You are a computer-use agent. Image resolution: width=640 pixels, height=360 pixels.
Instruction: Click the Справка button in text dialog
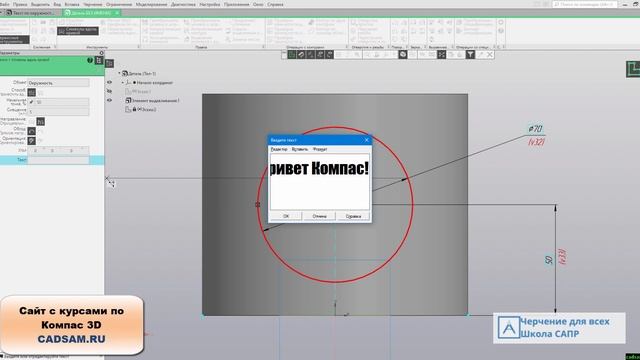(x=353, y=216)
